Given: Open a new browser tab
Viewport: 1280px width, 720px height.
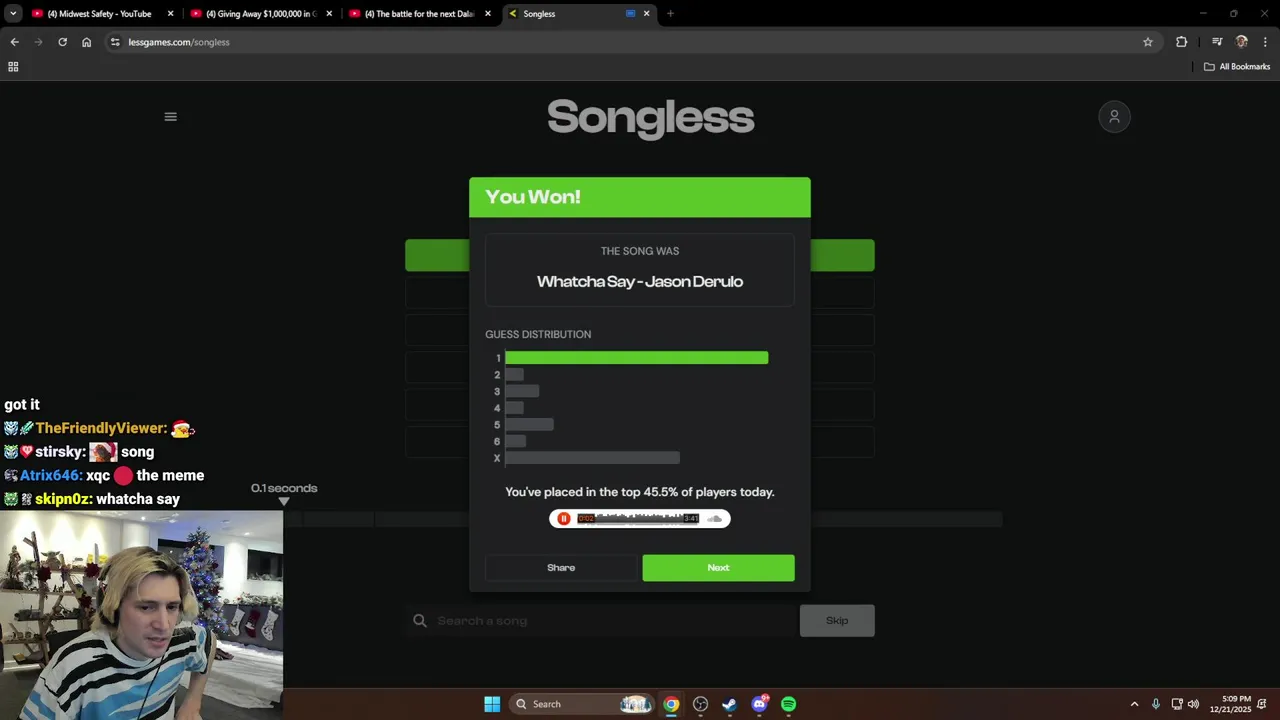Looking at the screenshot, I should point(670,14).
